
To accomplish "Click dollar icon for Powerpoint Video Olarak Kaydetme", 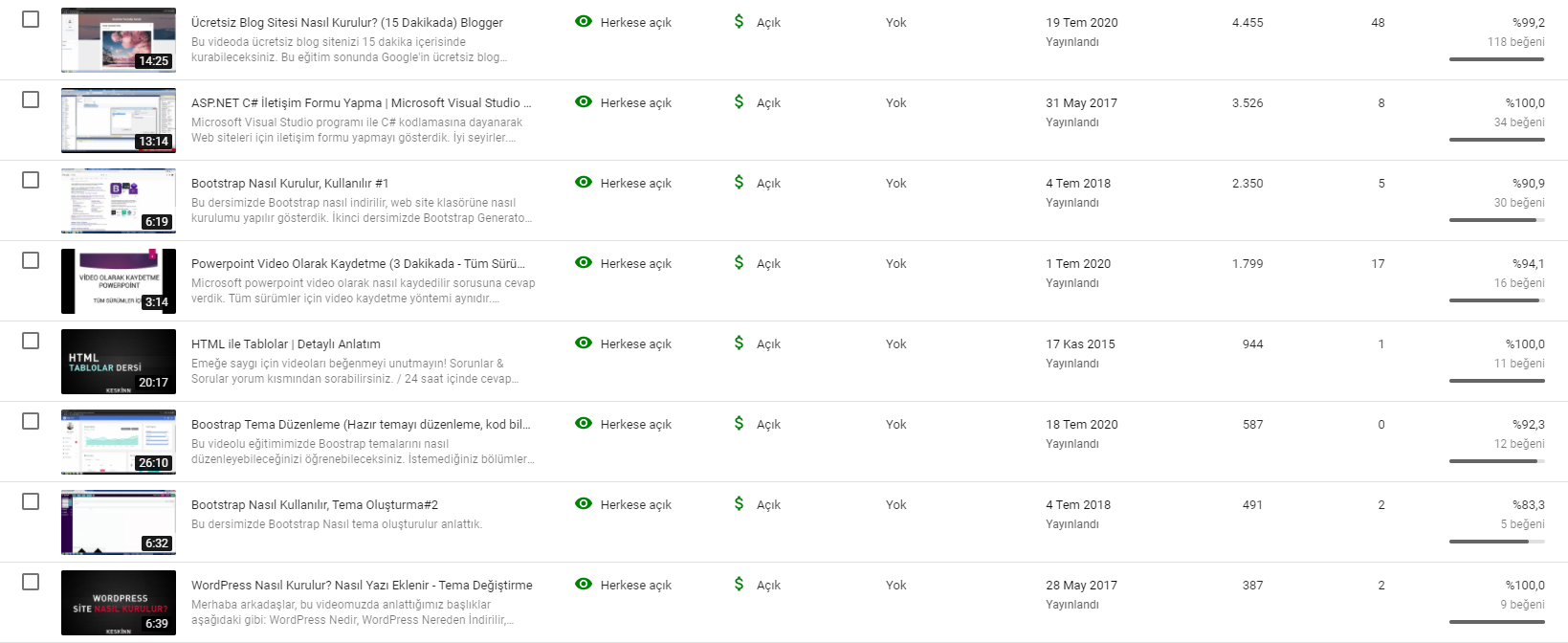I will (x=739, y=262).
